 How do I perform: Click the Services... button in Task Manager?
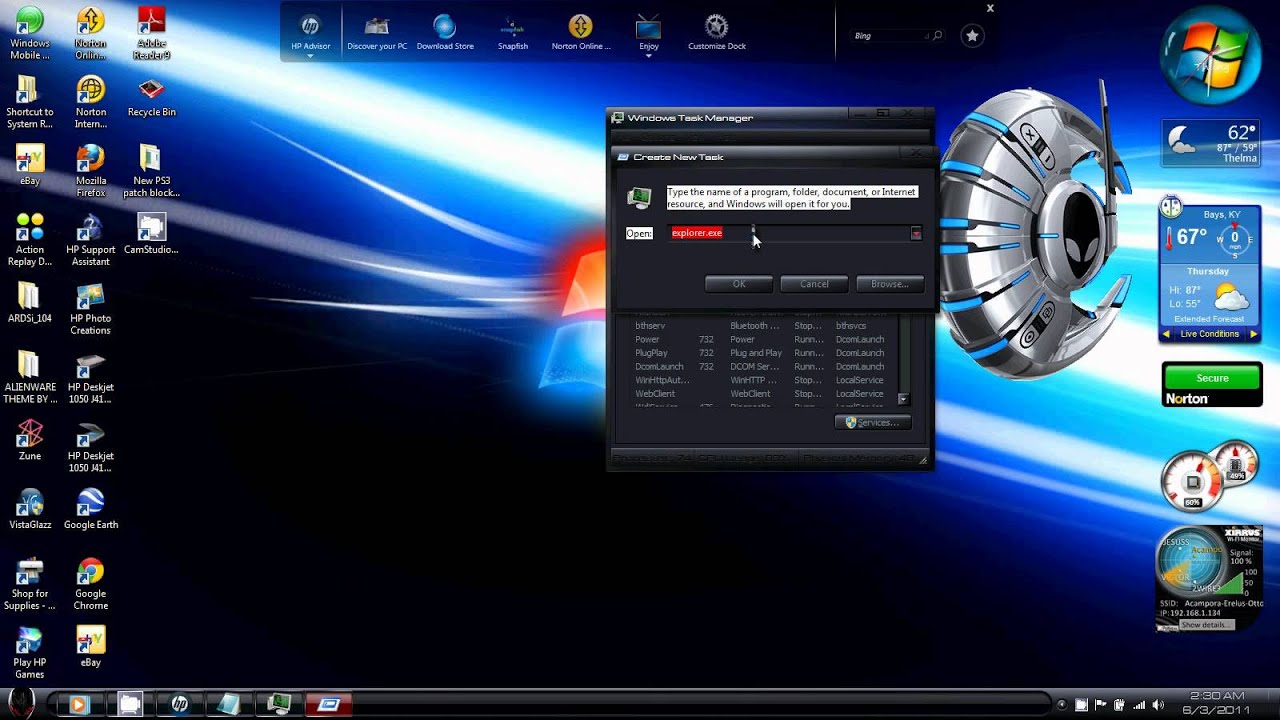tap(873, 423)
